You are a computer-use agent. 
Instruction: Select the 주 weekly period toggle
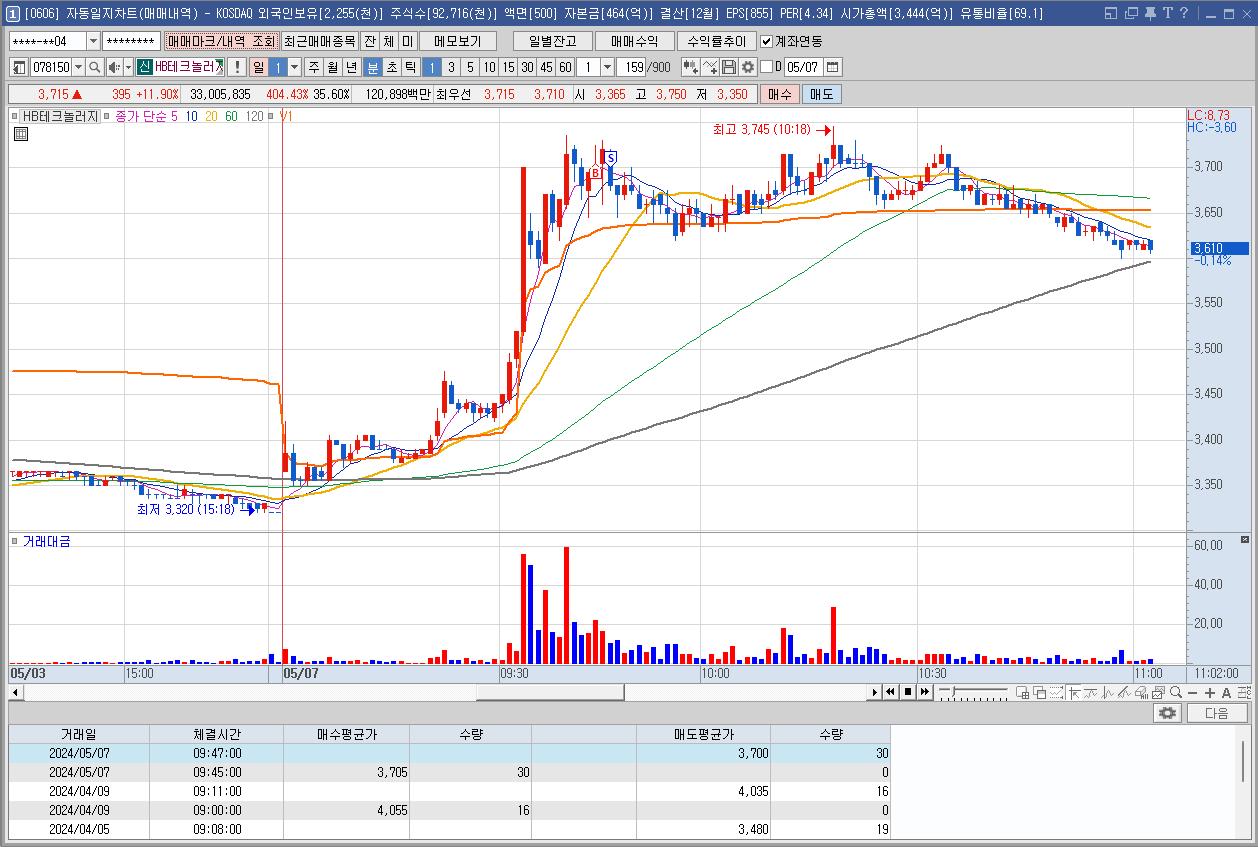(x=314, y=67)
